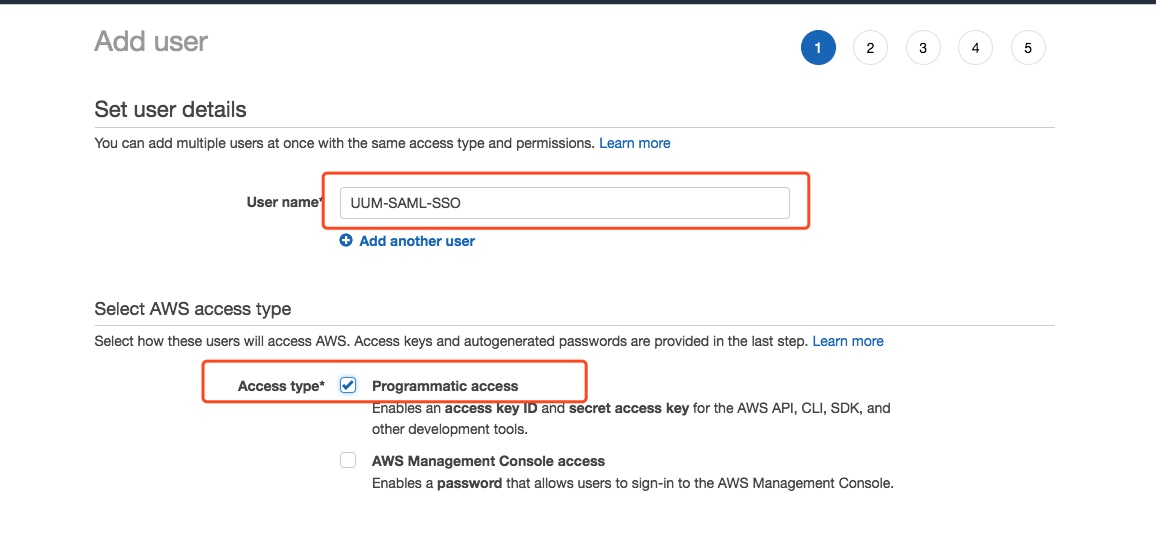This screenshot has width=1156, height=537.
Task: Focus the User name input field
Action: tap(565, 203)
